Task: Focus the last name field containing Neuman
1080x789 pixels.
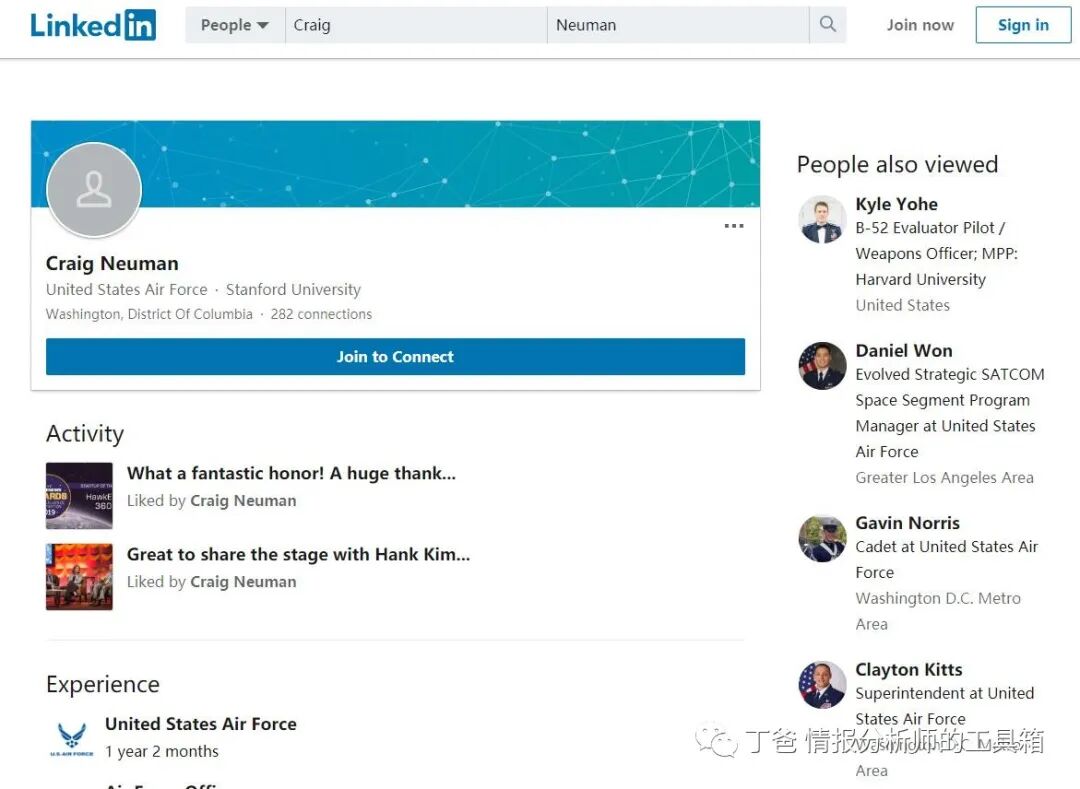Action: tap(678, 25)
